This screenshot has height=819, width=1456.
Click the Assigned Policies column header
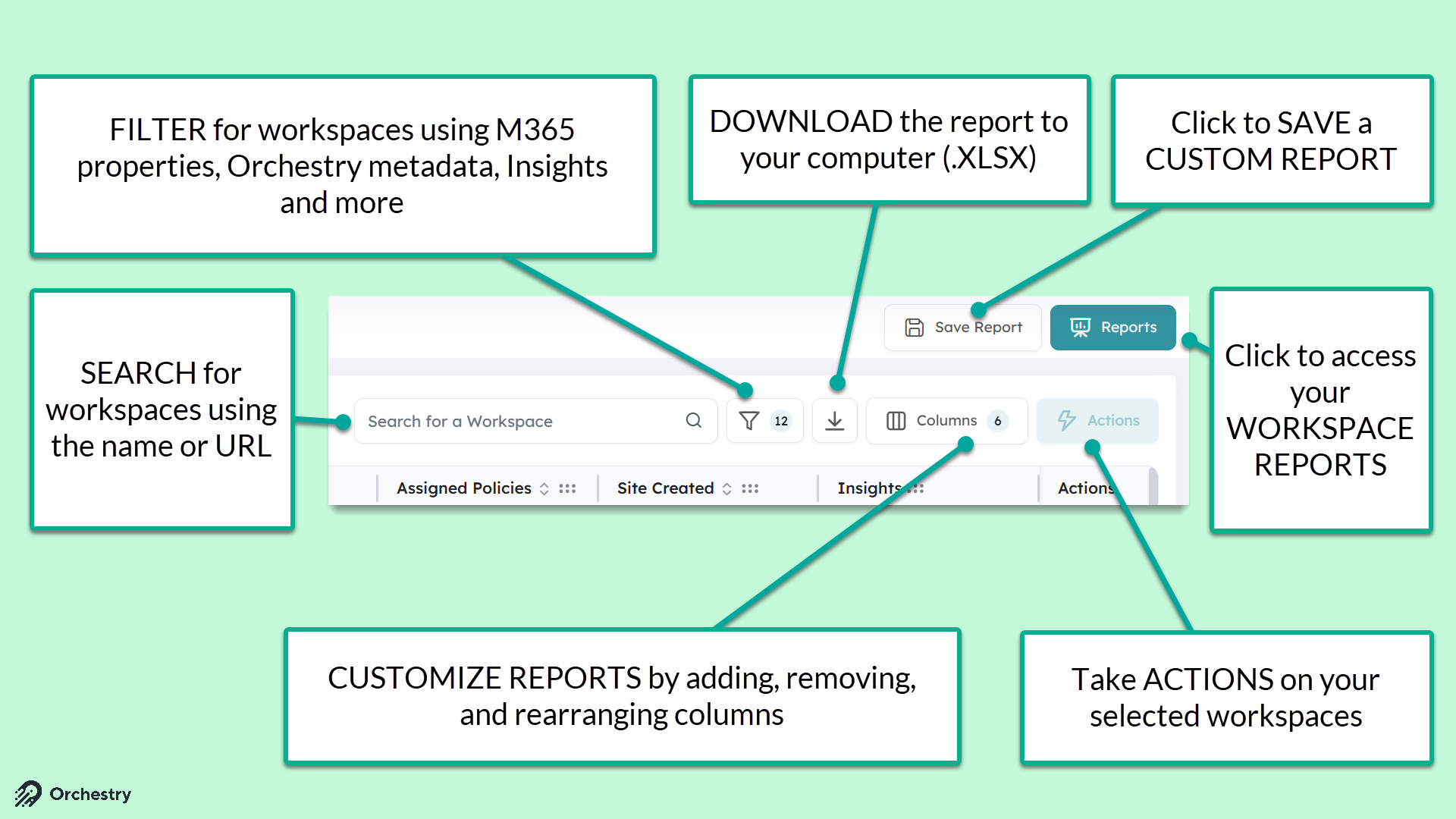pyautogui.click(x=464, y=488)
